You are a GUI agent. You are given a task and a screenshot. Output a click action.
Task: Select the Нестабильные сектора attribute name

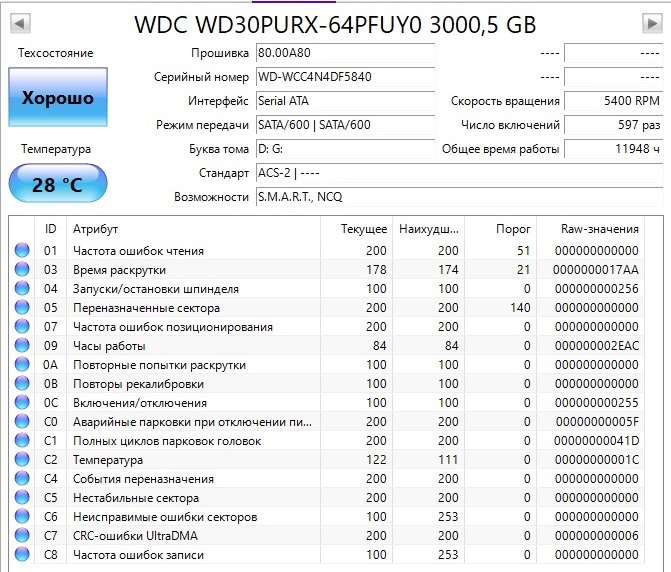point(136,498)
